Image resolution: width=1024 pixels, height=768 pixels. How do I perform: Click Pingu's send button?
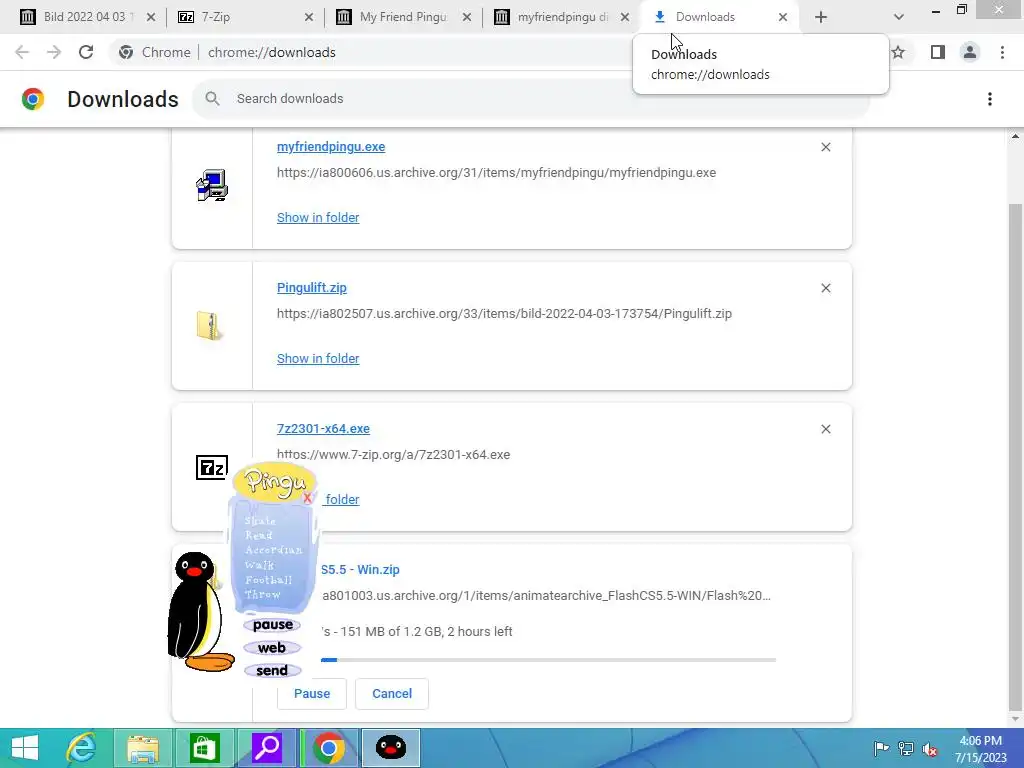(x=272, y=671)
